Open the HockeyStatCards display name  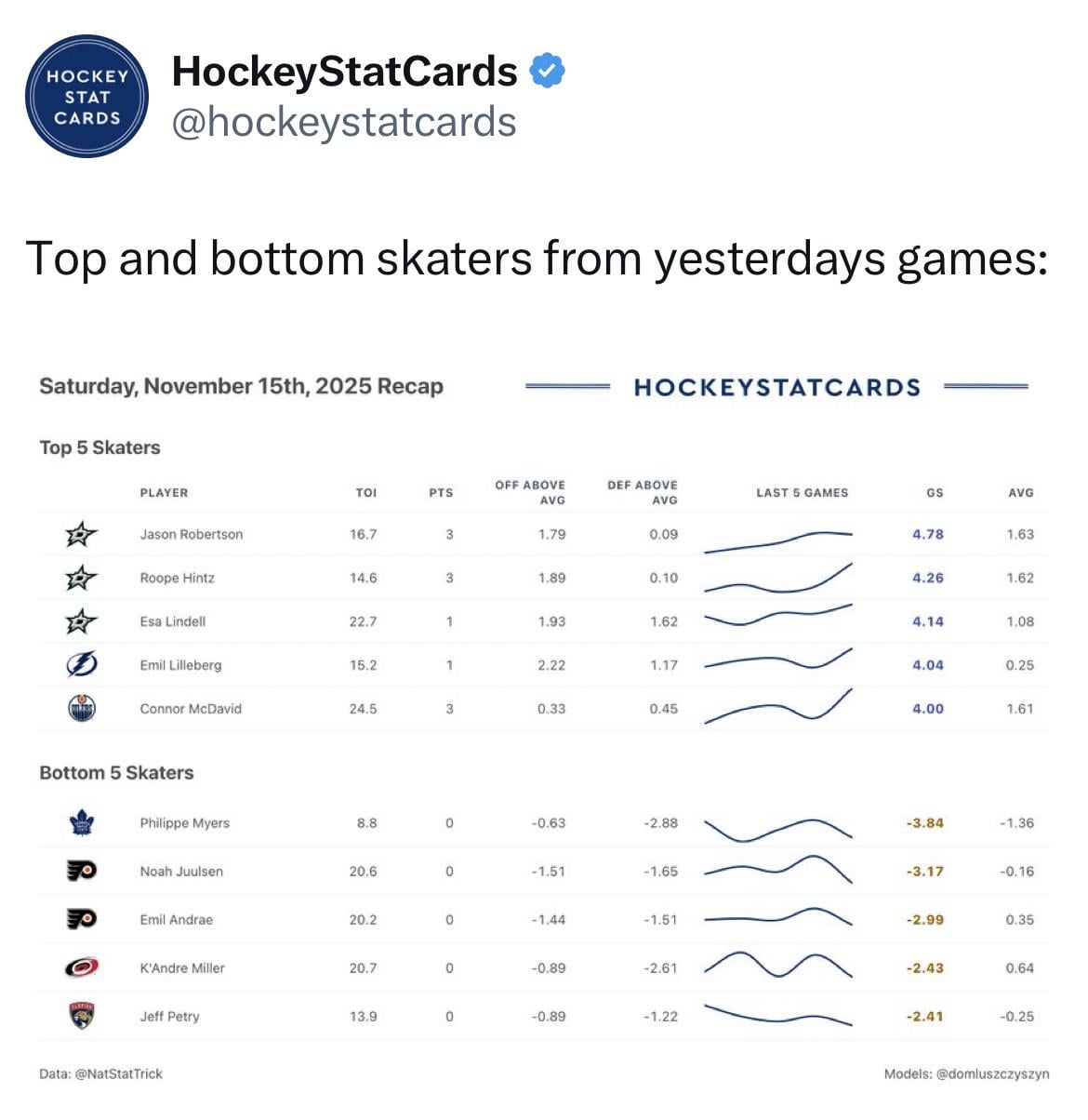344,72
